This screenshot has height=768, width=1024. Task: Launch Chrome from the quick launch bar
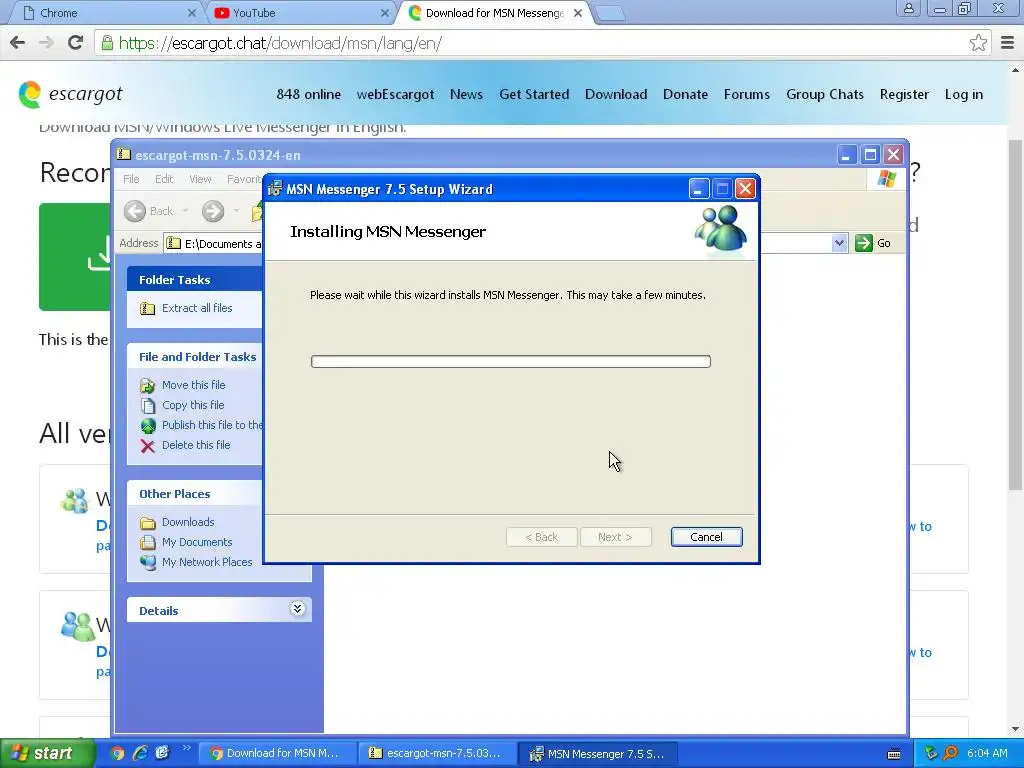[117, 753]
